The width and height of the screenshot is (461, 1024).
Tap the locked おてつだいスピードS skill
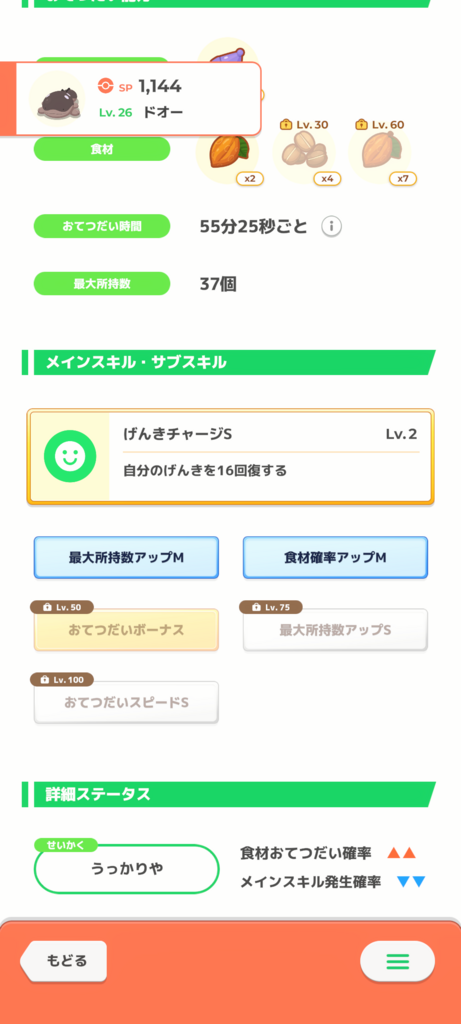coord(126,702)
